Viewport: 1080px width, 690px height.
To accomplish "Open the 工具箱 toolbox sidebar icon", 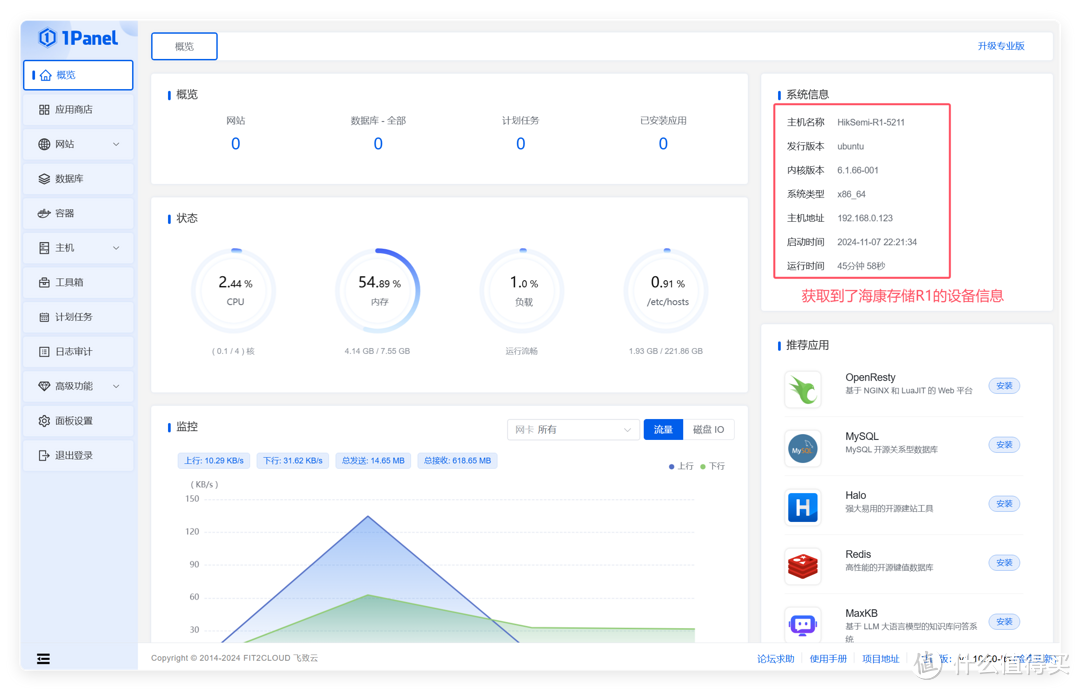I will (x=44, y=283).
